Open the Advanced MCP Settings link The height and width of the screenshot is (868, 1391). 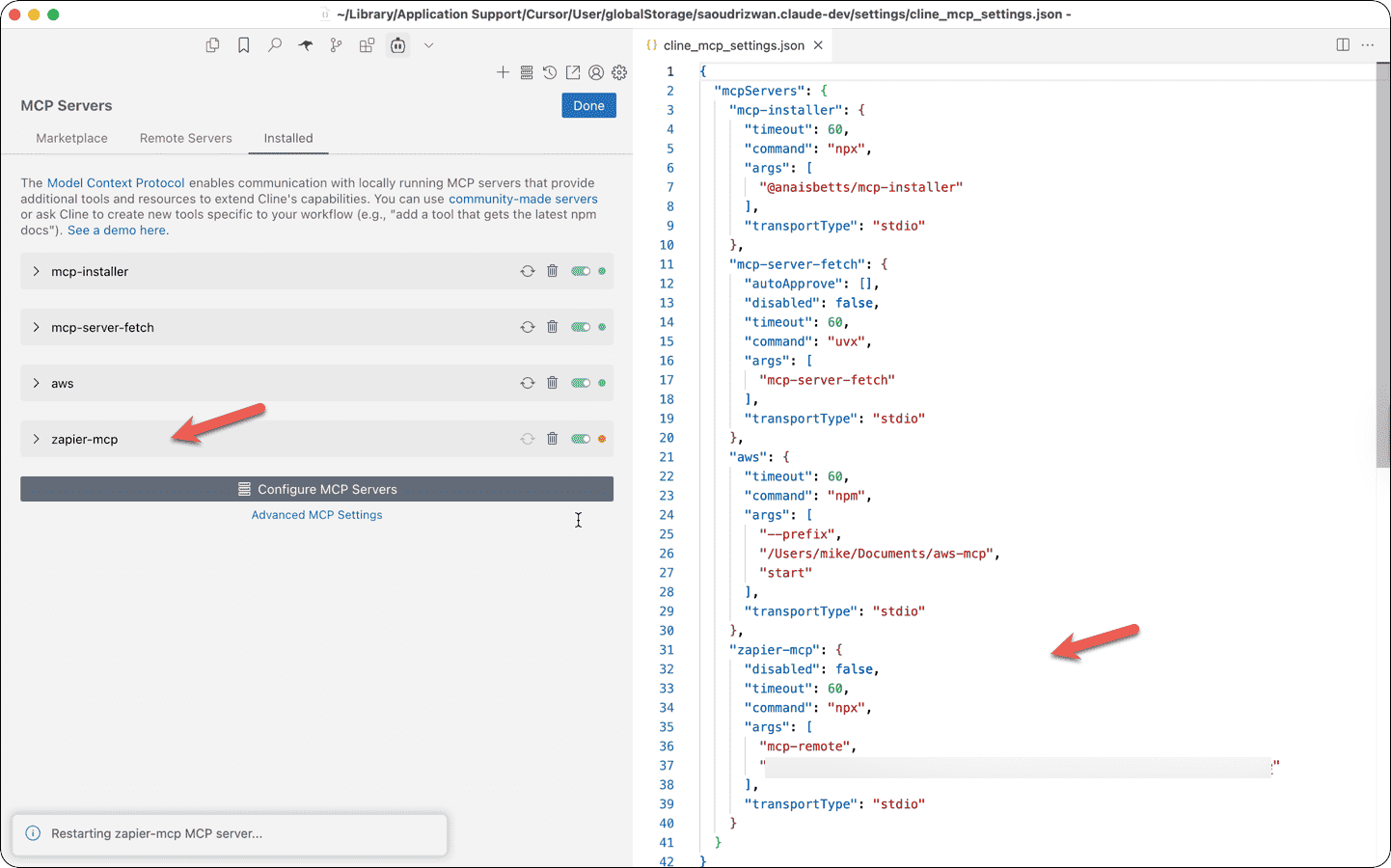(316, 515)
